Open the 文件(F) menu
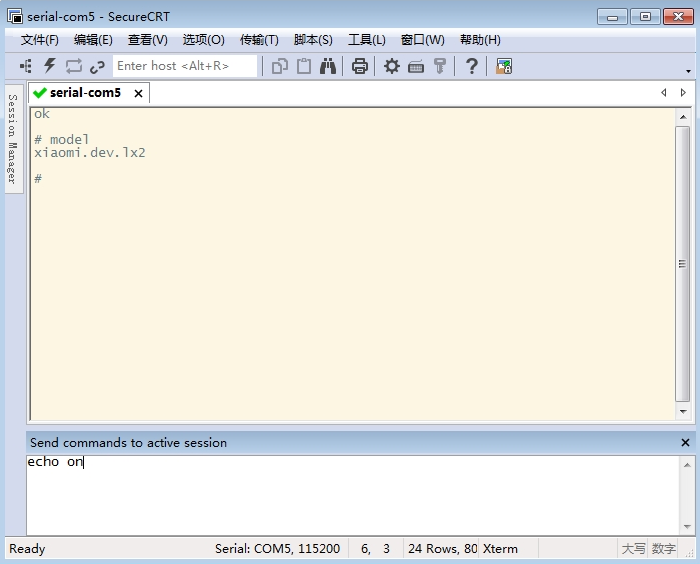 click(x=39, y=40)
